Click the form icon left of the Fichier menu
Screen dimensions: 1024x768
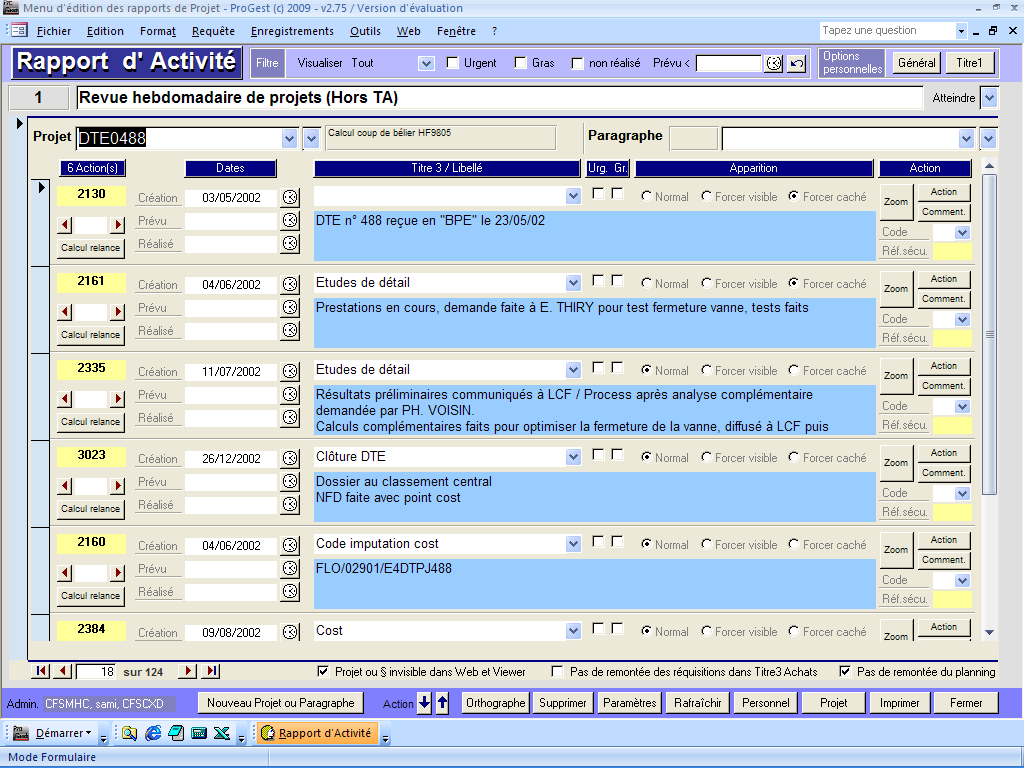(19, 30)
